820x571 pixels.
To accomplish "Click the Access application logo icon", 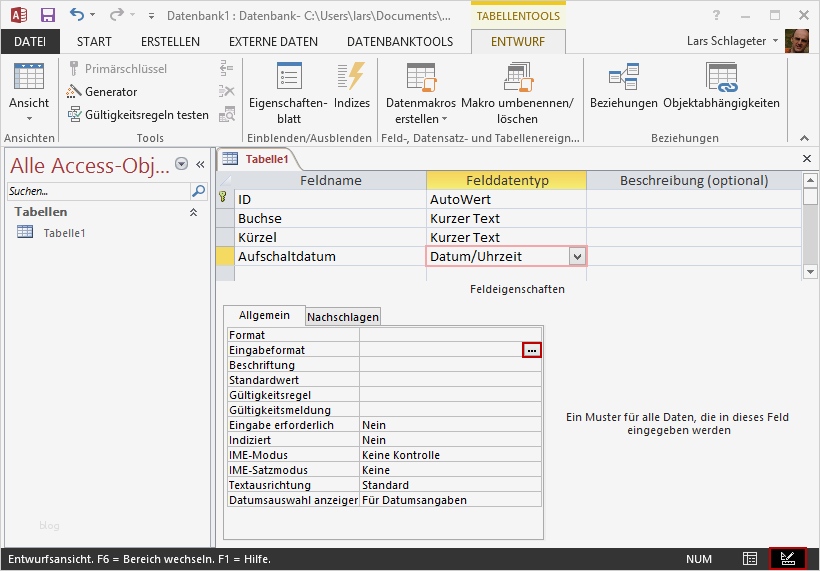I will pyautogui.click(x=19, y=15).
